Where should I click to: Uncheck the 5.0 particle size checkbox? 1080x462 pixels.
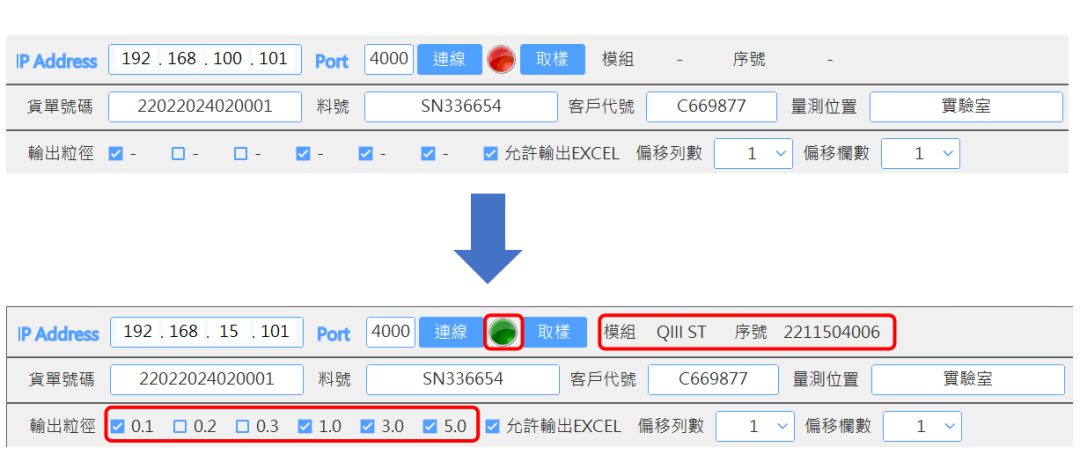[x=430, y=426]
